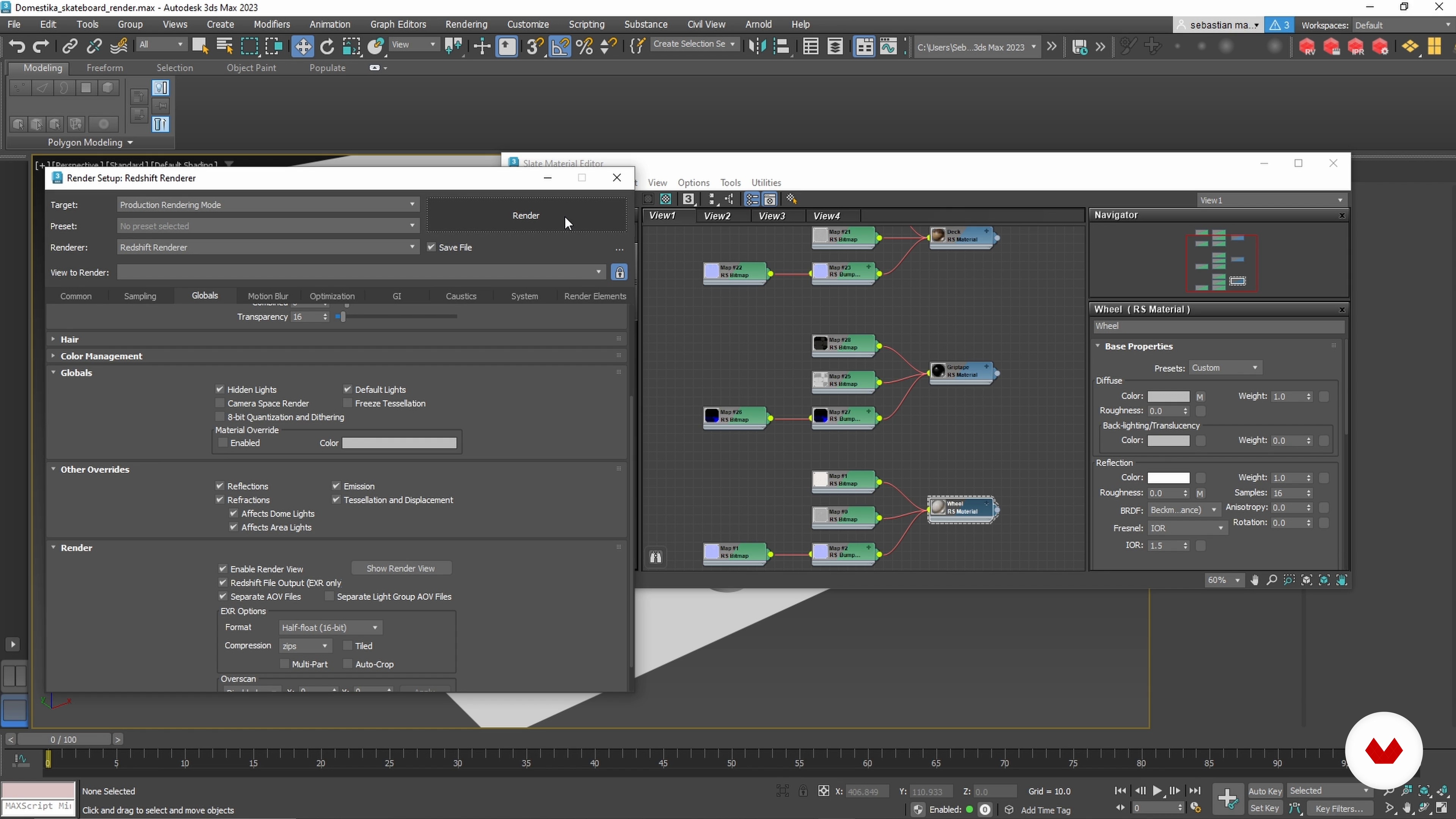Image resolution: width=1456 pixels, height=819 pixels.
Task: Click the Undo arrow in main toolbar
Action: [17, 46]
